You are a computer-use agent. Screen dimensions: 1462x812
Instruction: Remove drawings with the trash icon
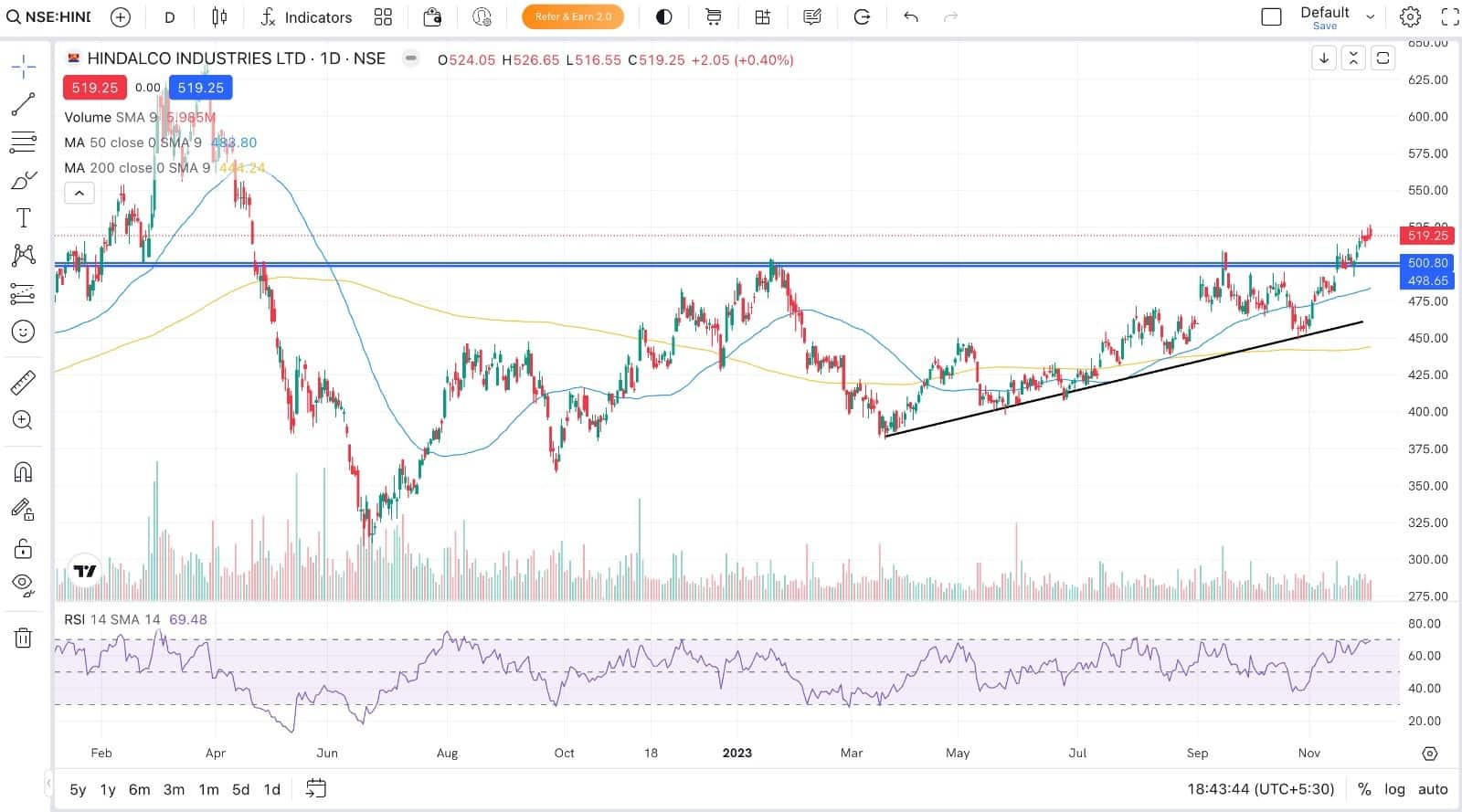(24, 638)
